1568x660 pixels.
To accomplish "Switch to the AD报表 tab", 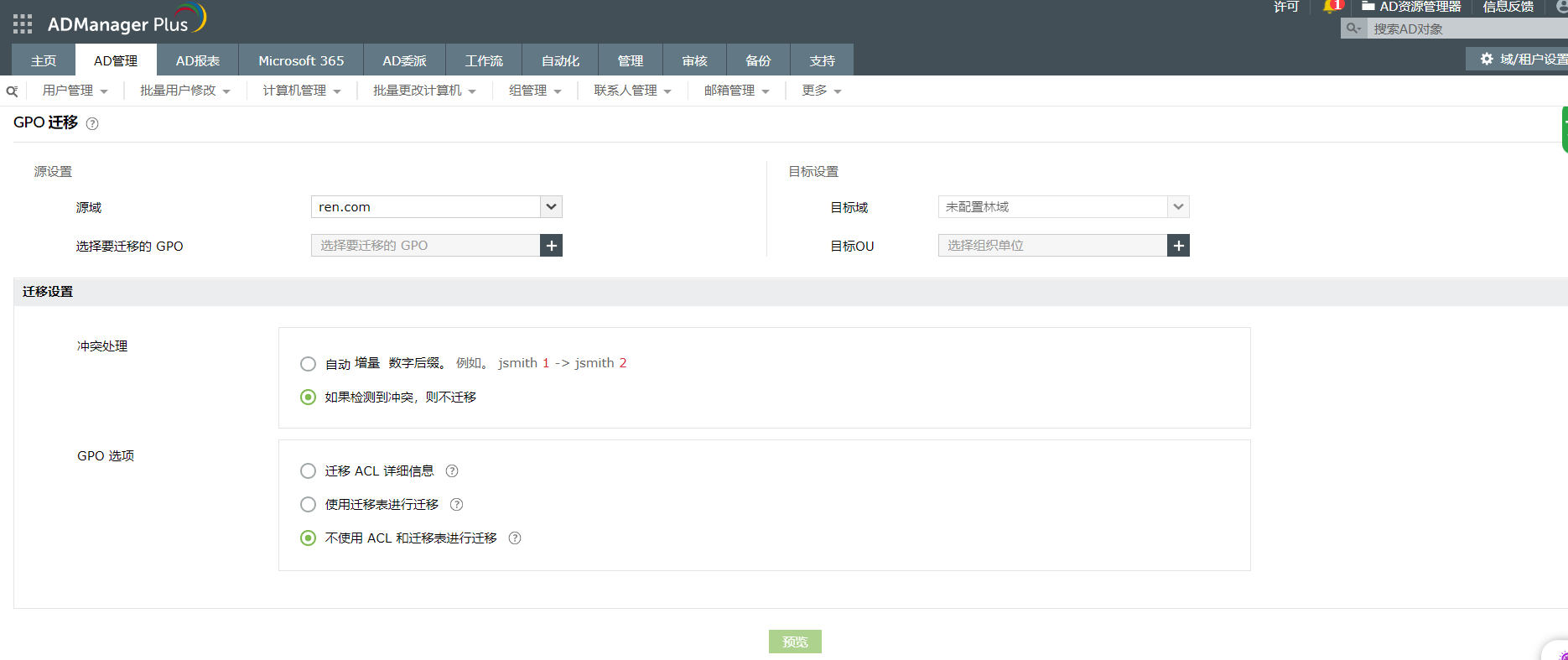I will (198, 60).
